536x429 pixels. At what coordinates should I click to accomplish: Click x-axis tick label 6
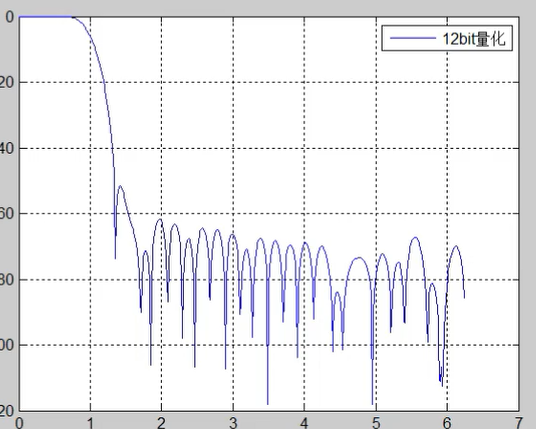coord(447,423)
